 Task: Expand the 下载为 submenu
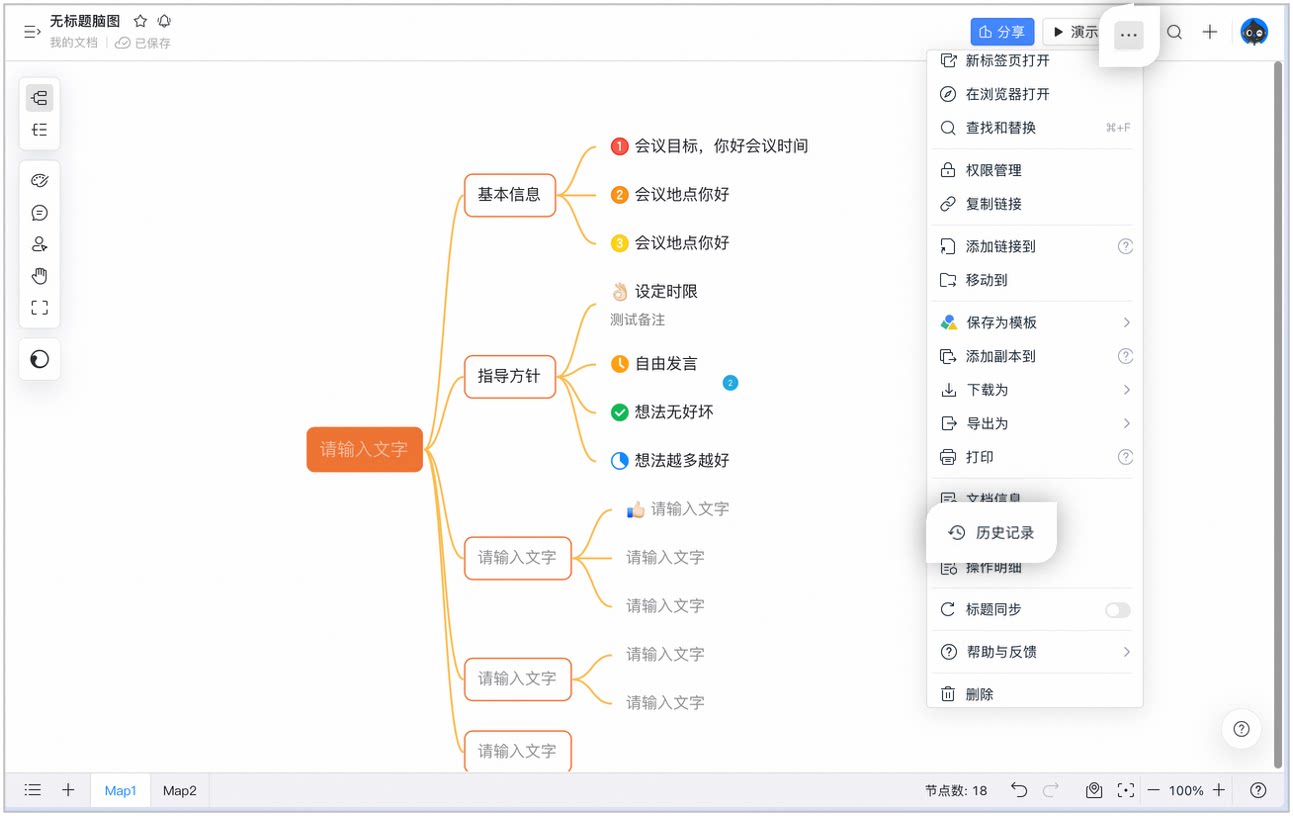[x=1035, y=390]
